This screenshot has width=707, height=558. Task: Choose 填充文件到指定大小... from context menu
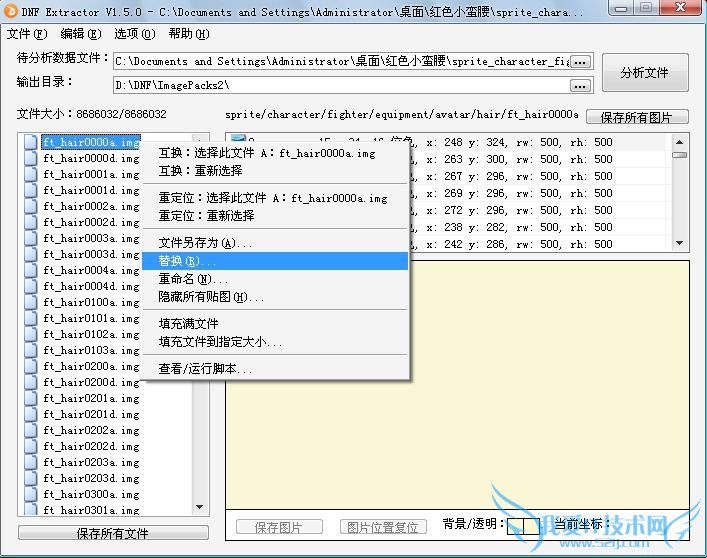[275, 342]
